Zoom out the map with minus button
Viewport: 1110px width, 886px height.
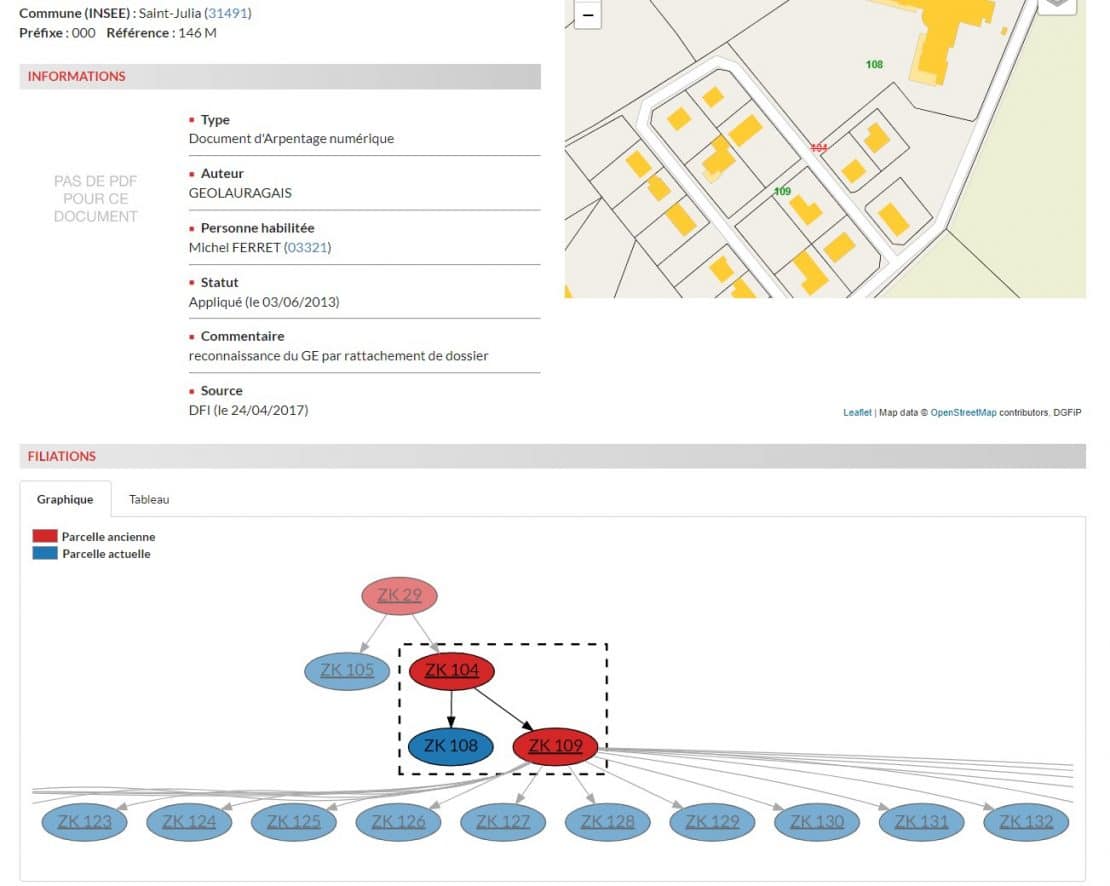(x=587, y=15)
